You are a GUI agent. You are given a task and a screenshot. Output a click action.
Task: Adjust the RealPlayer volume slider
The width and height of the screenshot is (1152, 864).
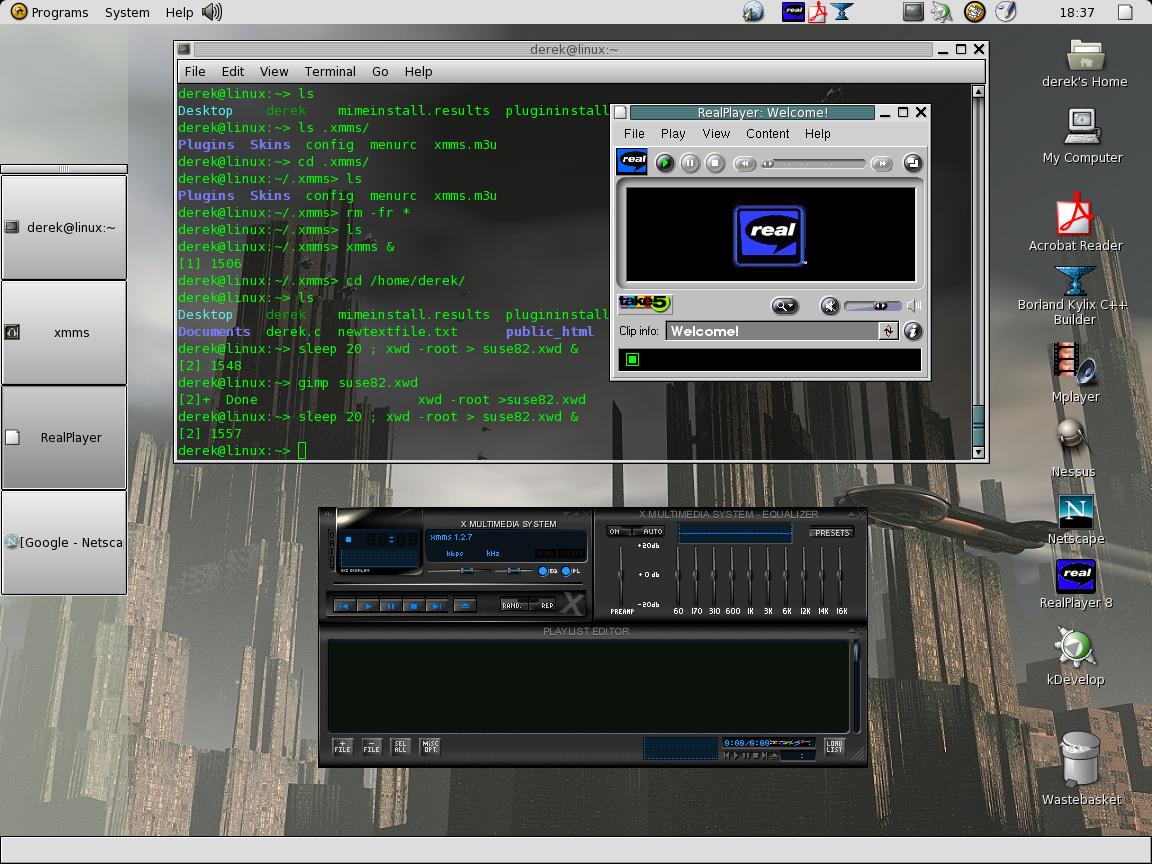click(x=873, y=306)
